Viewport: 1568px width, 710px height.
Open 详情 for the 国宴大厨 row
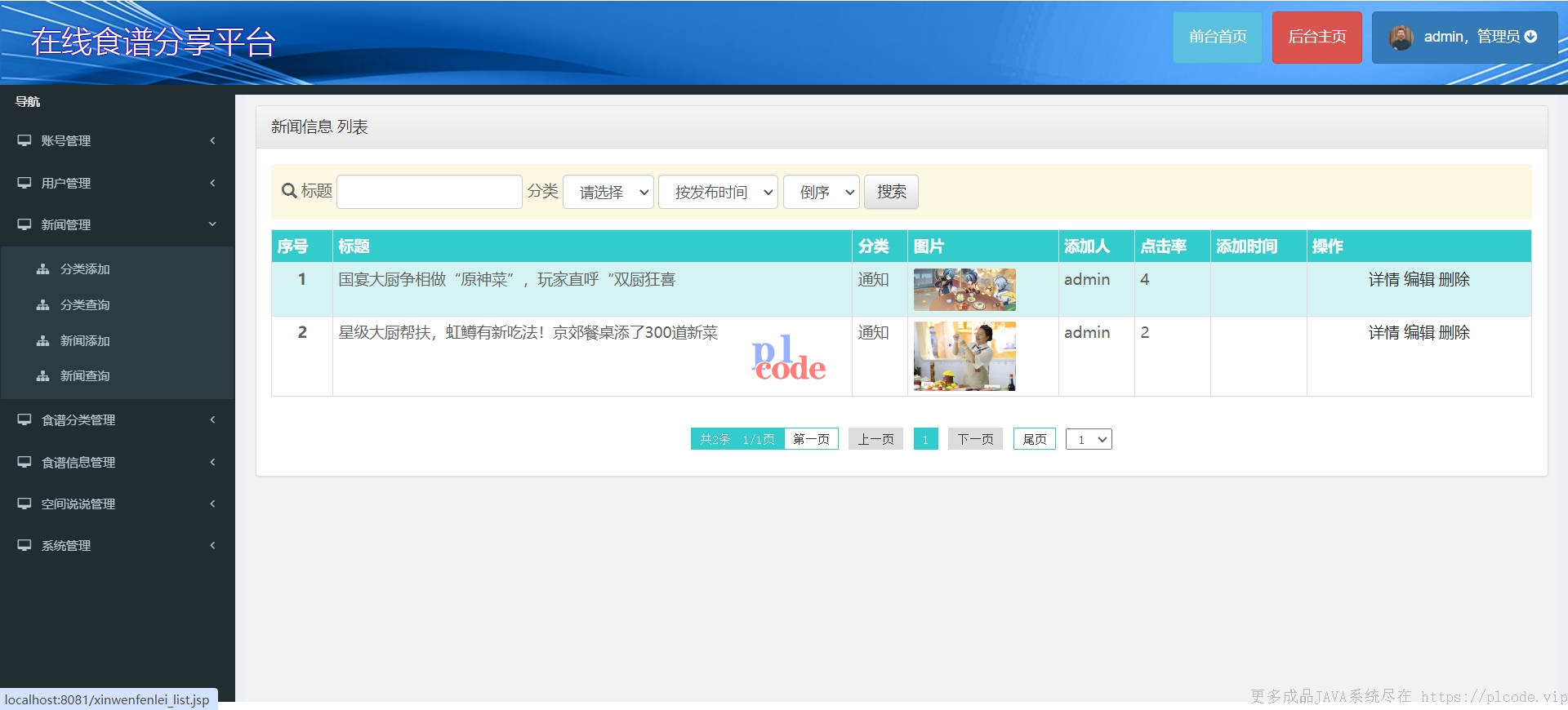click(x=1384, y=279)
